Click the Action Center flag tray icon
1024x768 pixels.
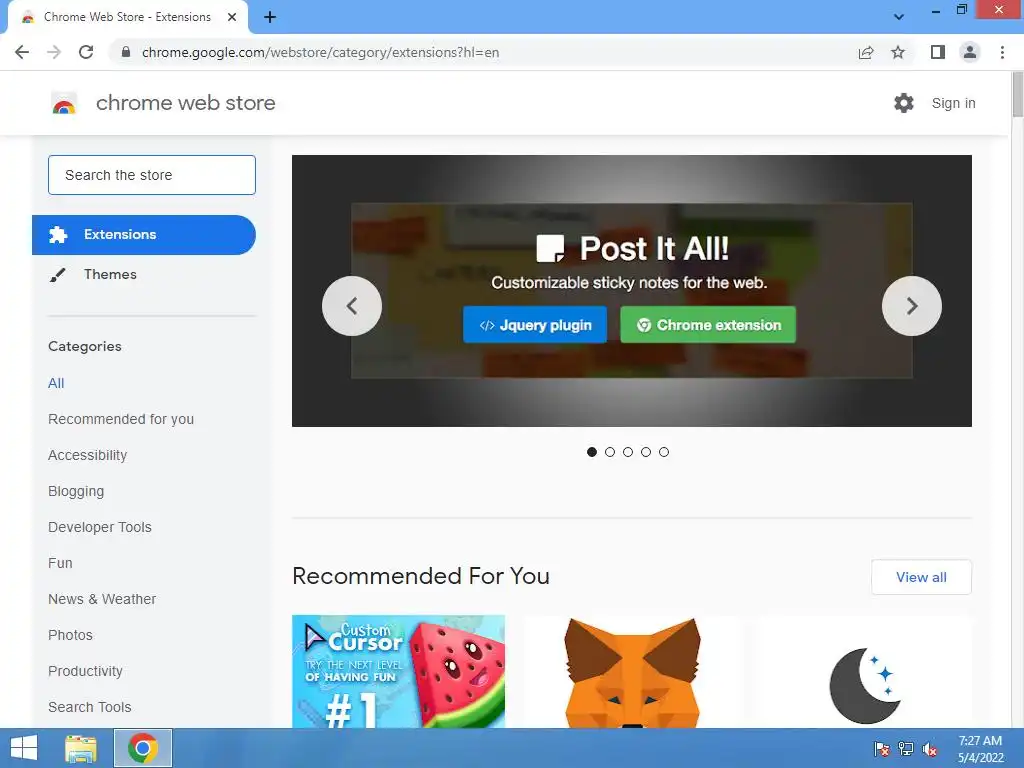(882, 749)
